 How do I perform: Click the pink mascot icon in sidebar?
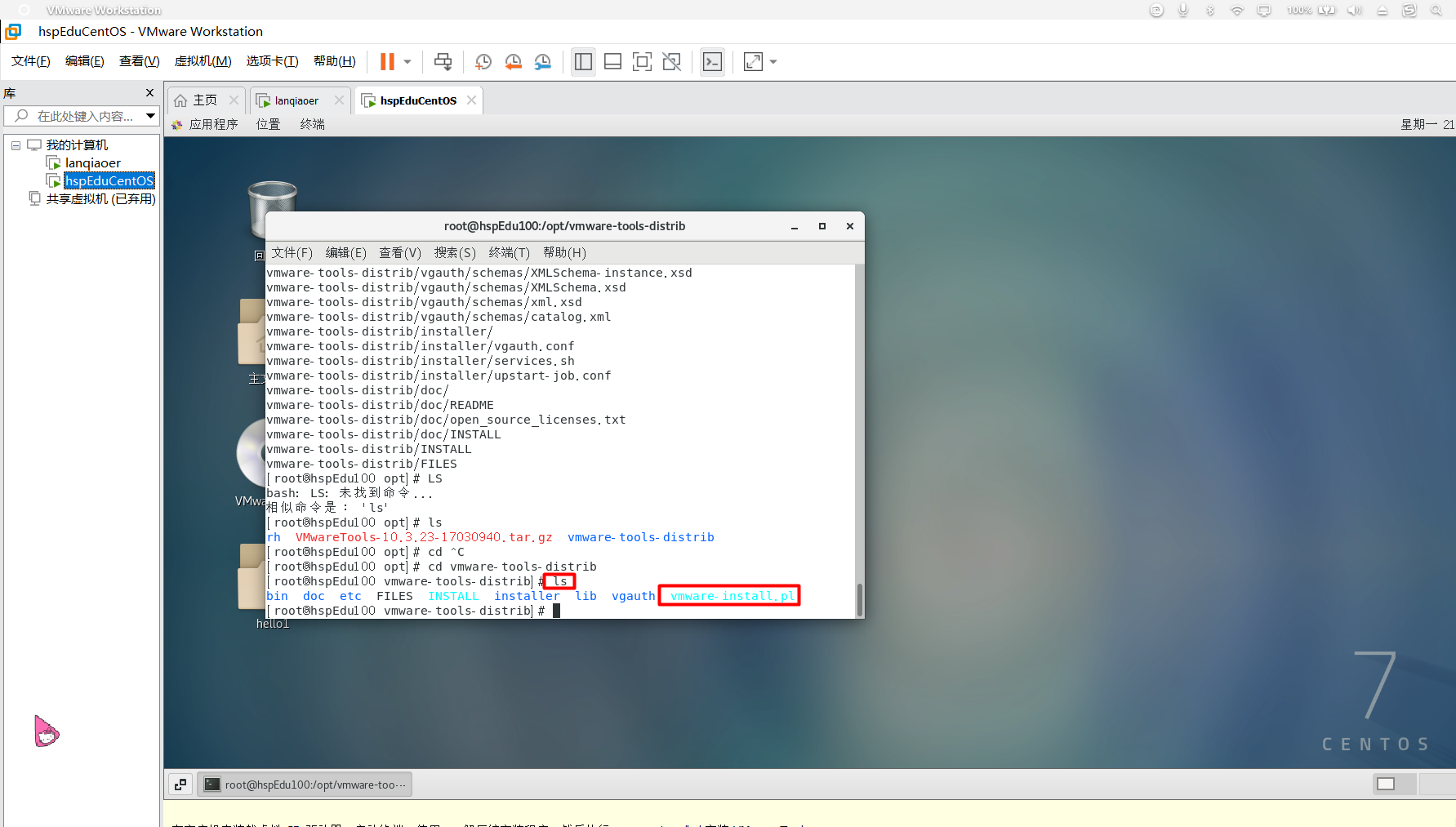coord(46,731)
